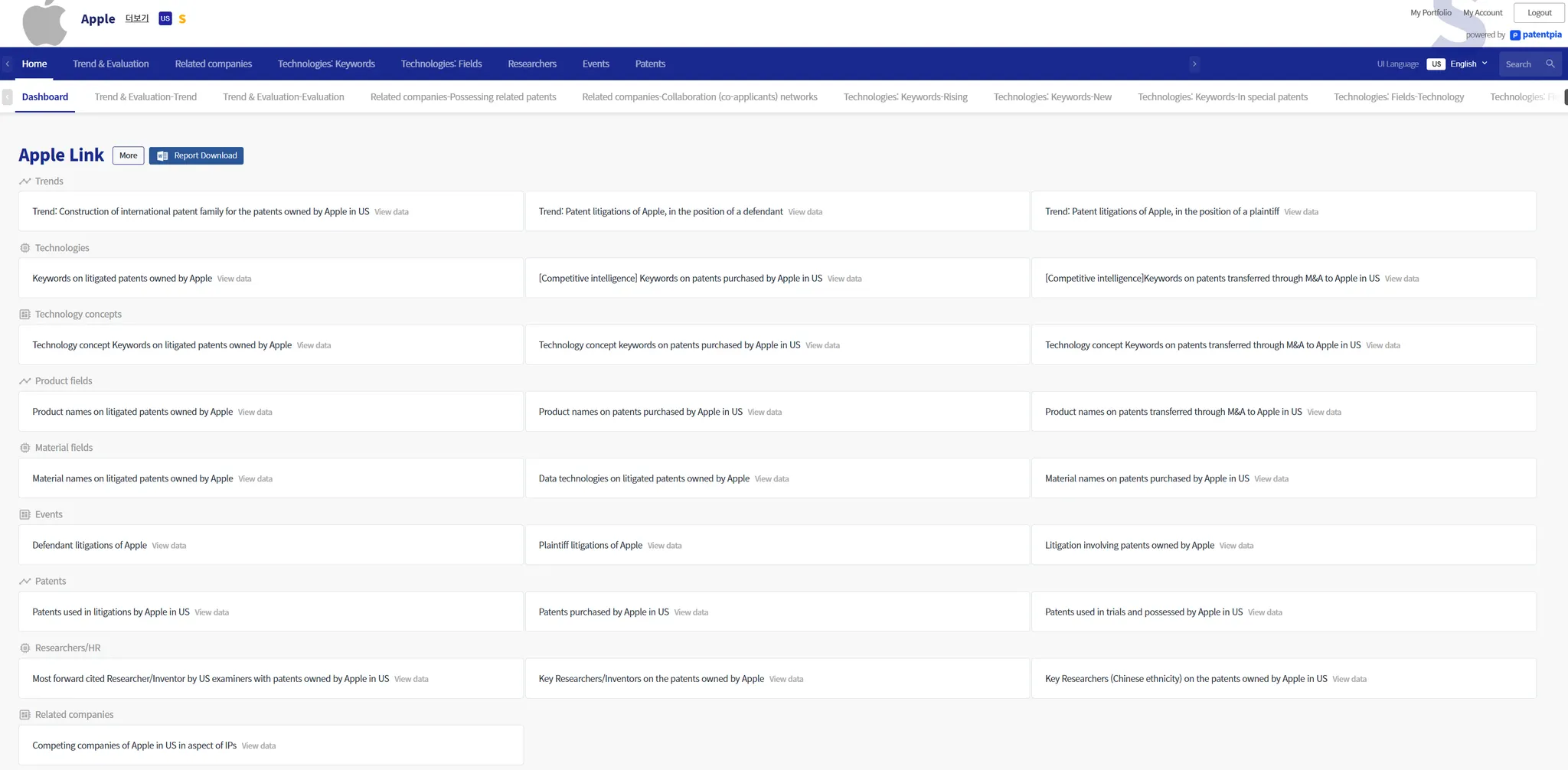Click the US country badge beside Apple
Screen dimensions: 1568x770
[x=165, y=18]
